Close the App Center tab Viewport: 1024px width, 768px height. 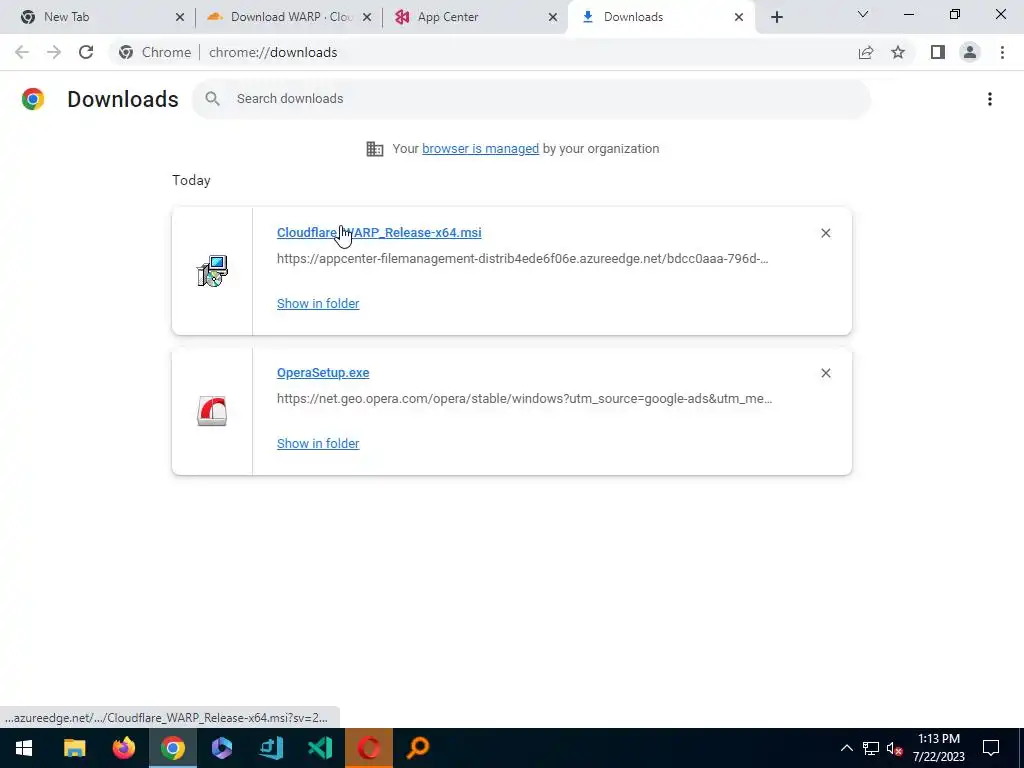[x=552, y=17]
